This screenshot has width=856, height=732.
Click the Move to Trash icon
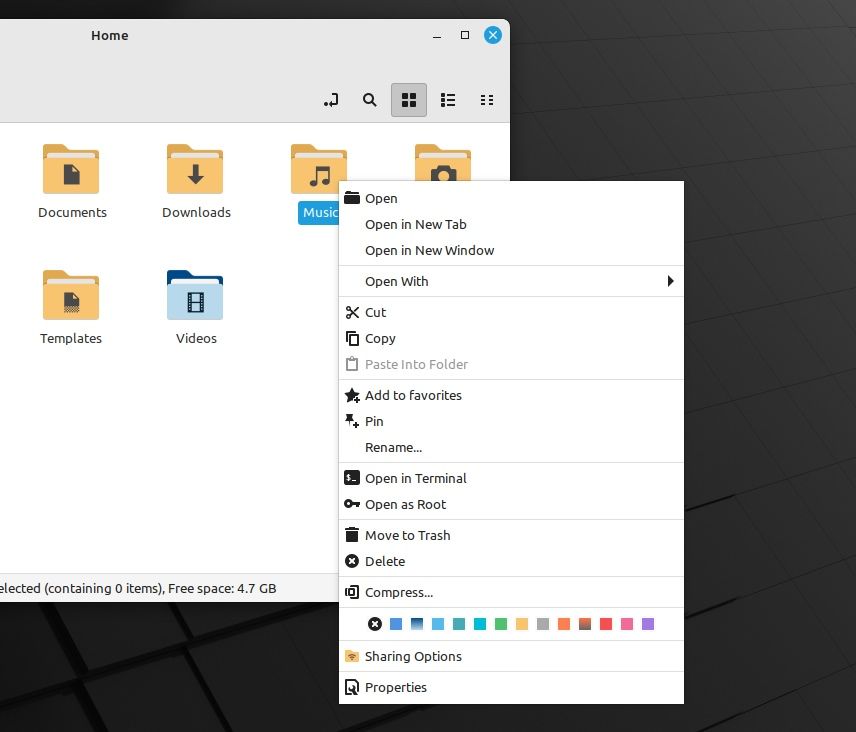351,535
